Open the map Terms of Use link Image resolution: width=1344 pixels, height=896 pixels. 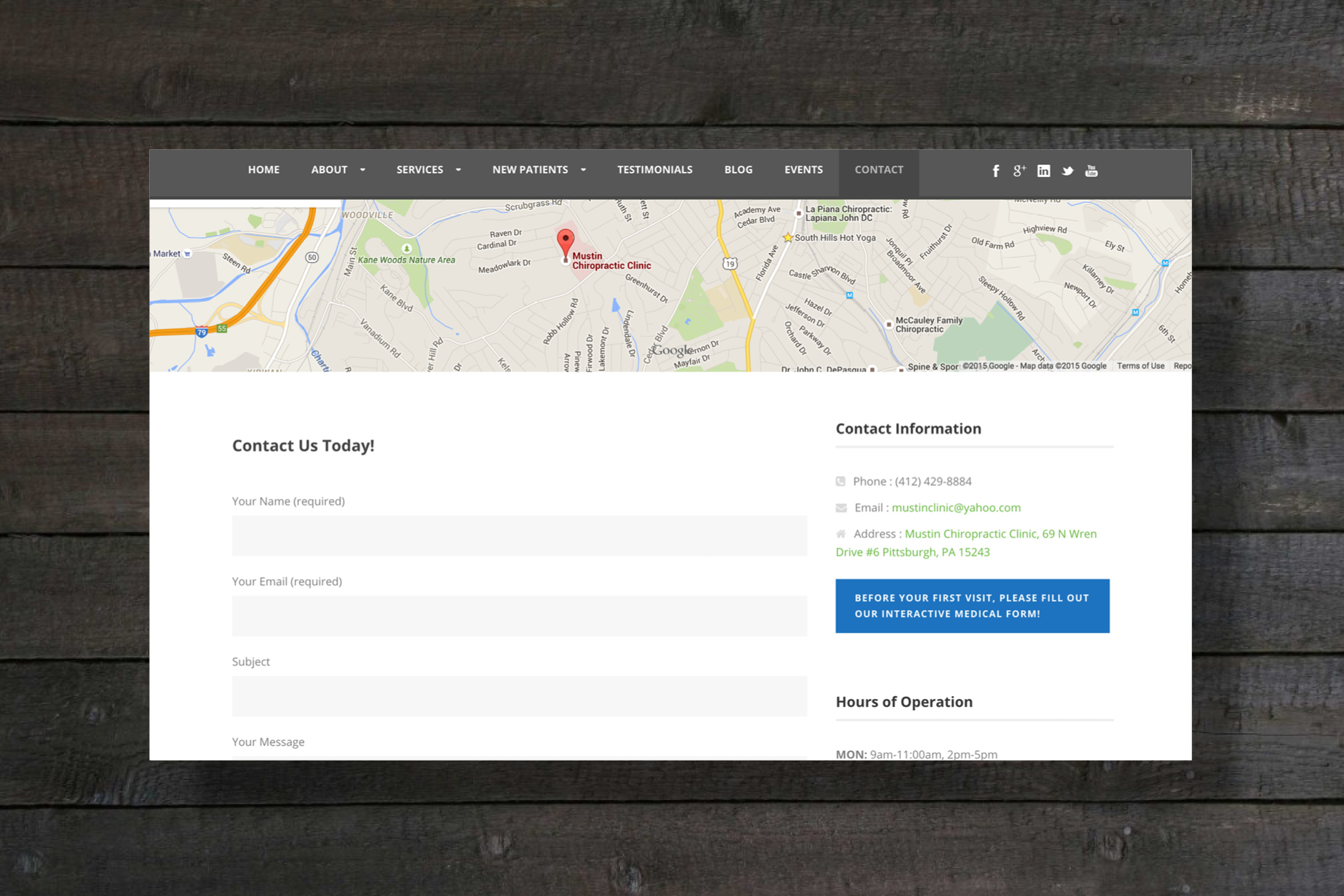click(1140, 366)
